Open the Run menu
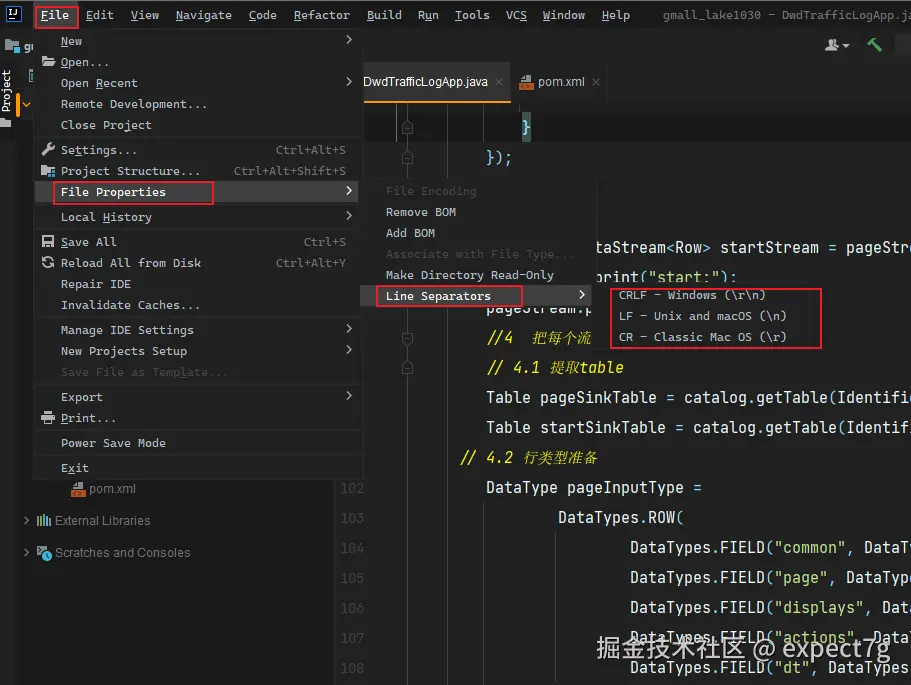Screen dimensions: 911x685 [428, 15]
